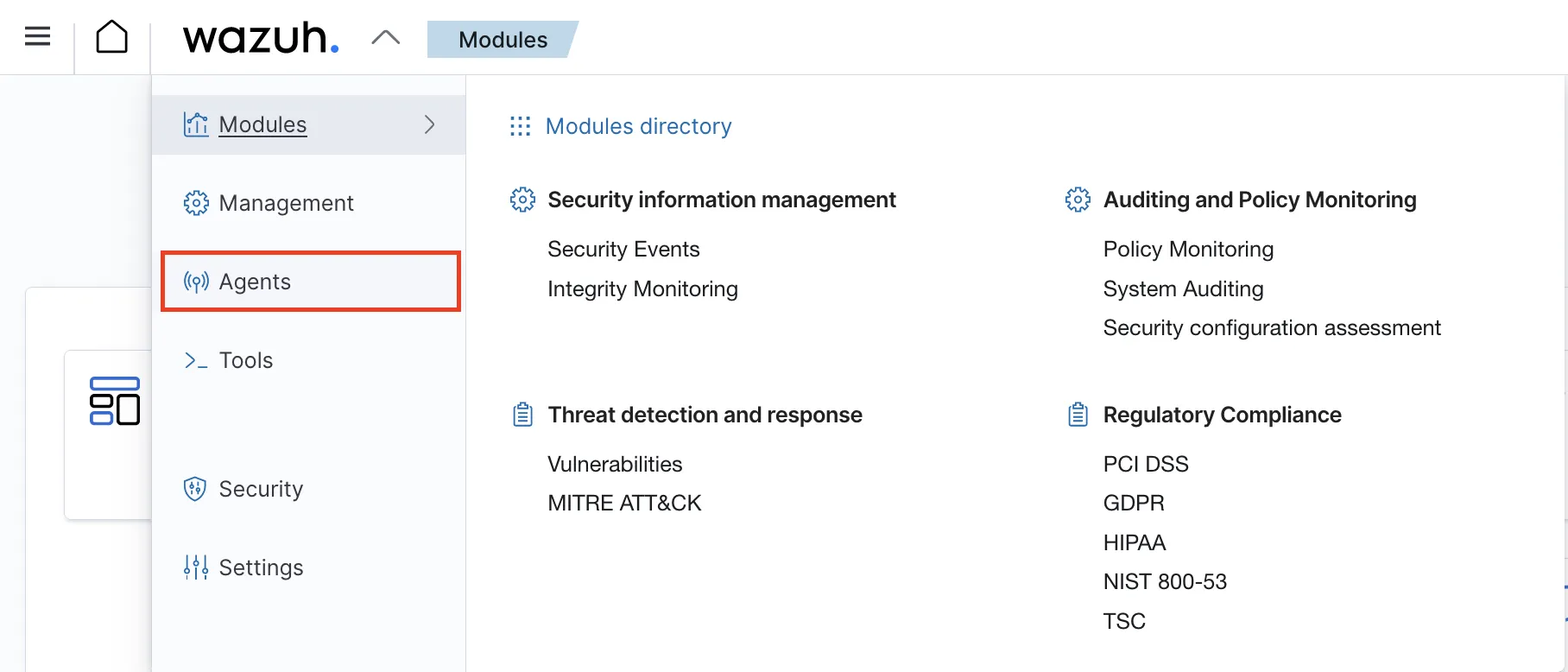Viewport: 1568px width, 672px height.
Task: Open Management in the side menu
Action: click(x=286, y=203)
